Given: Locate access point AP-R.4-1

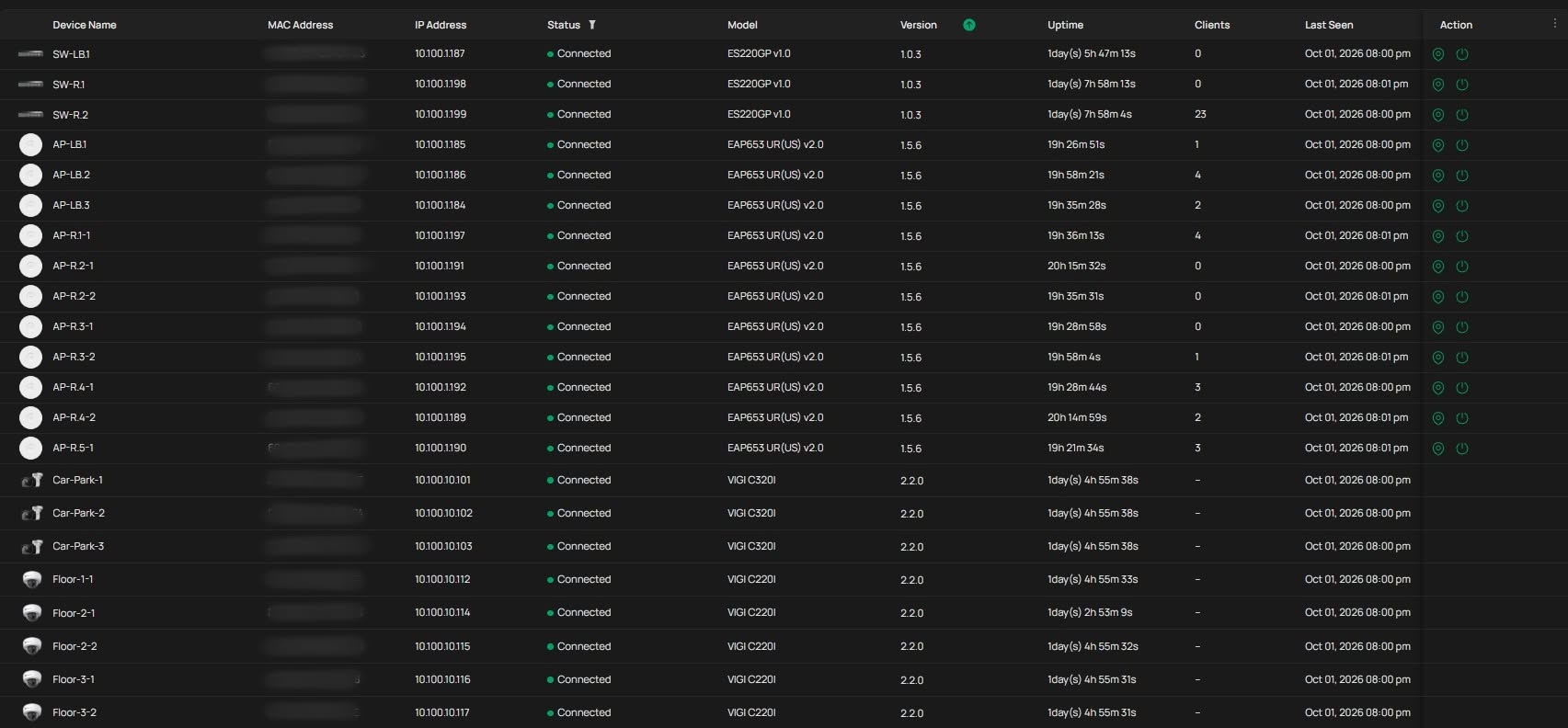Looking at the screenshot, I should (1438, 388).
